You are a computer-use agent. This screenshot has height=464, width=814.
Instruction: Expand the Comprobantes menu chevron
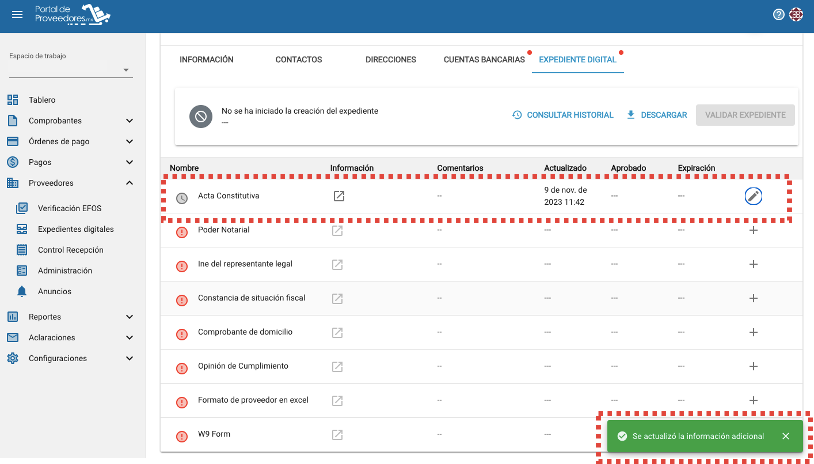129,120
